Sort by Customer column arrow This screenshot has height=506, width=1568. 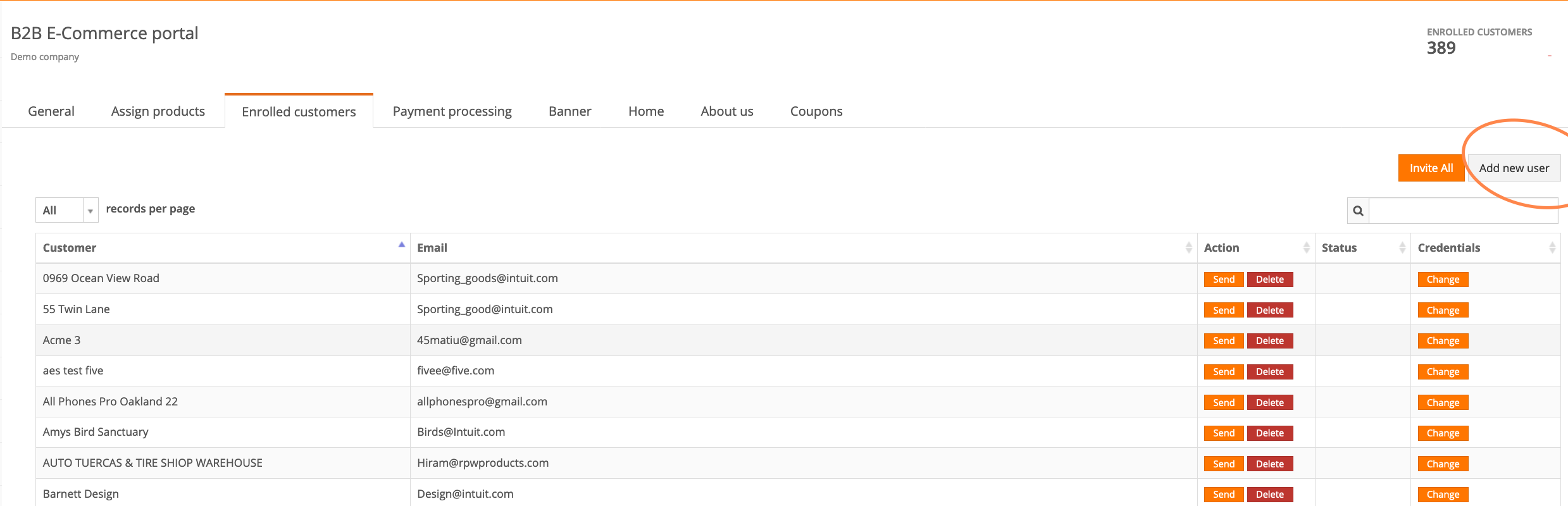click(401, 245)
